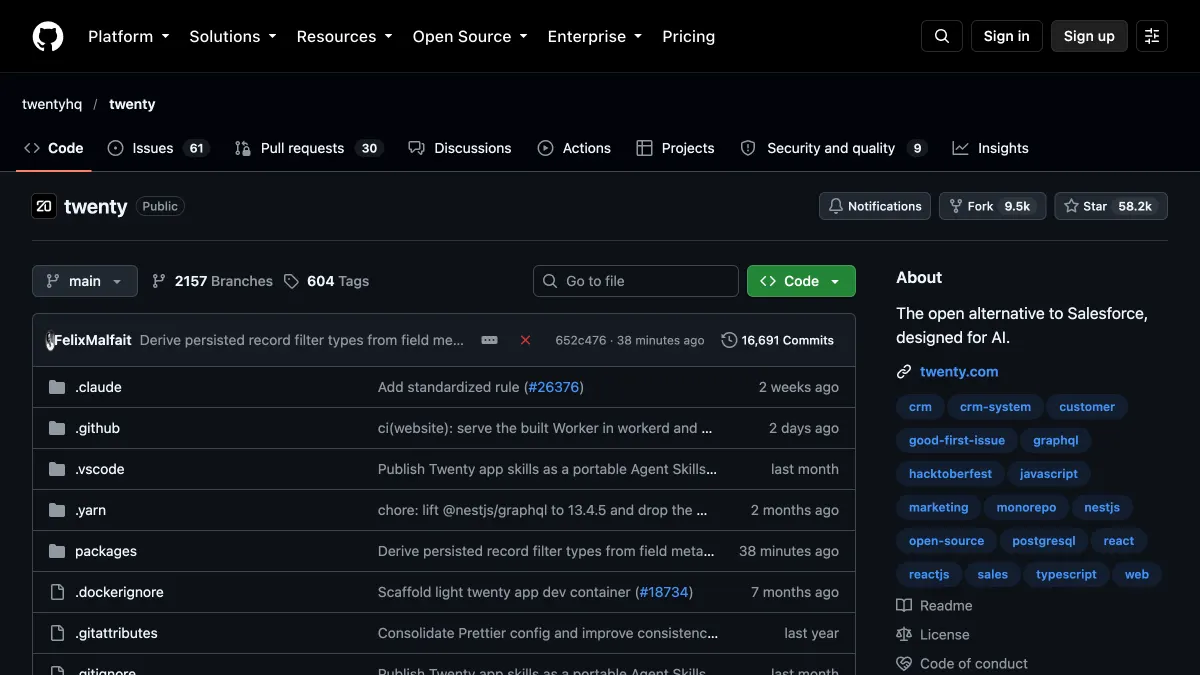
Task: Click the Code of conduct heart icon
Action: point(904,663)
